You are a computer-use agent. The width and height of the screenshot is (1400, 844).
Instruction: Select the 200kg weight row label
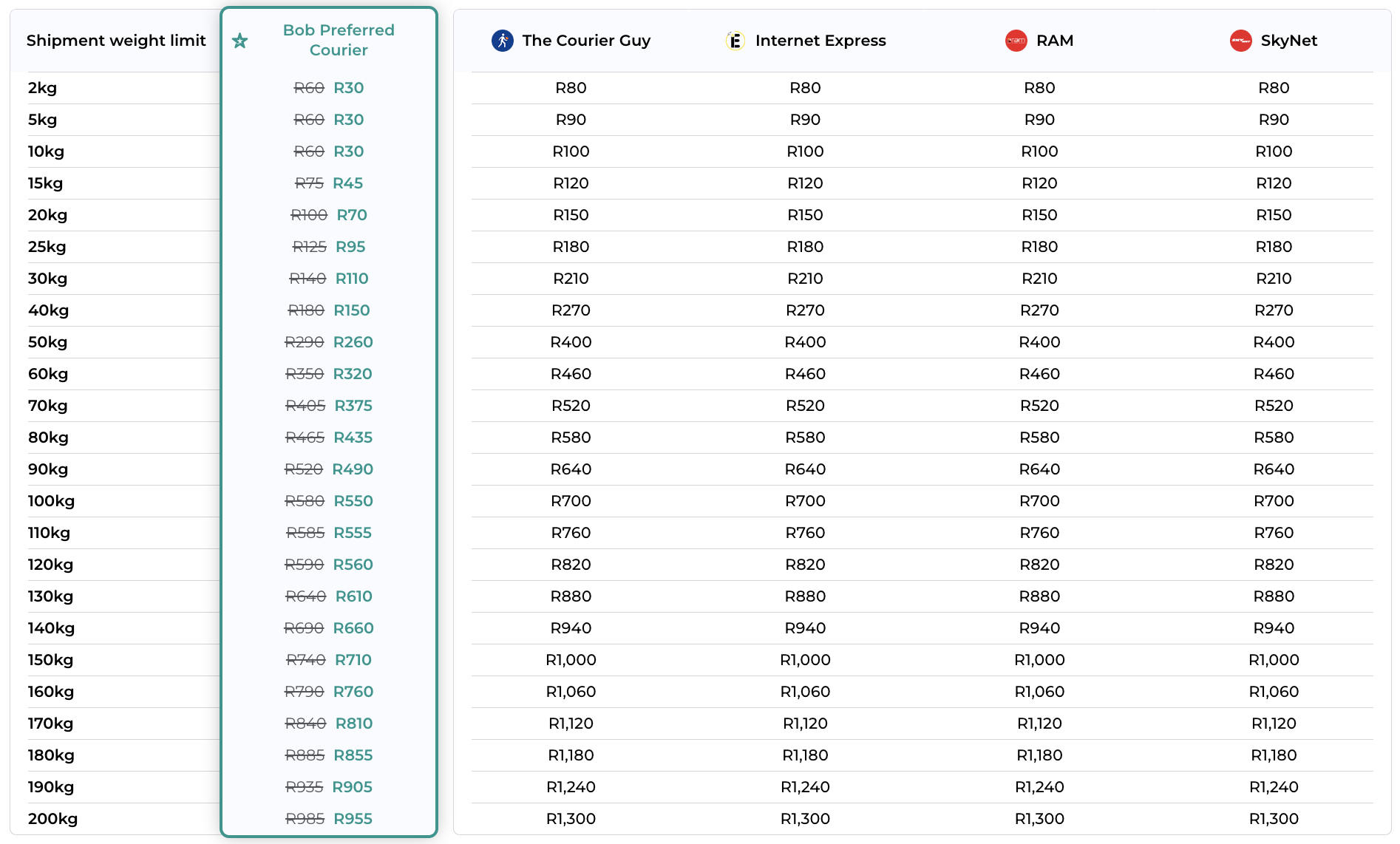click(x=52, y=819)
